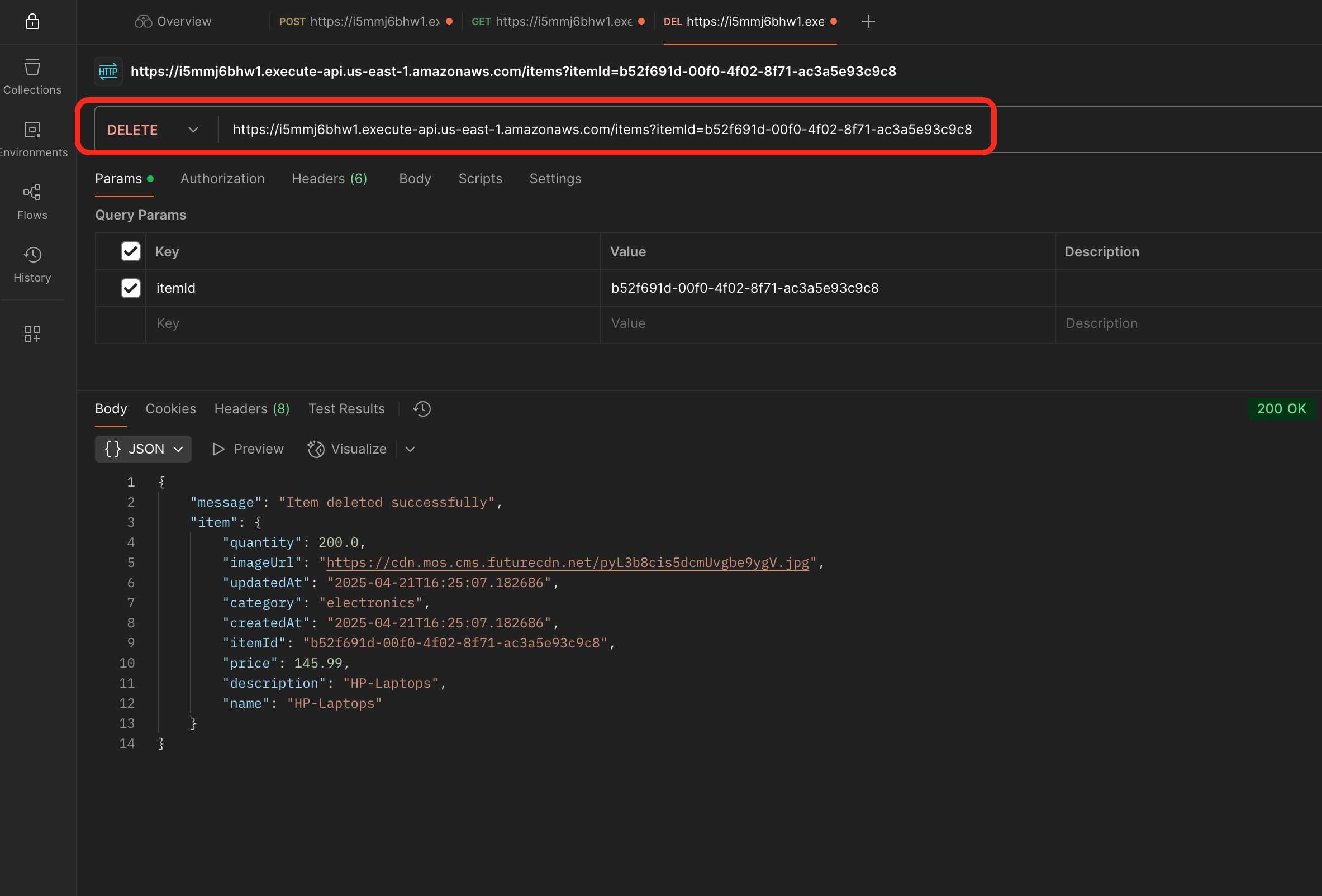1322x896 pixels.
Task: Open the Test Results tab
Action: click(346, 409)
